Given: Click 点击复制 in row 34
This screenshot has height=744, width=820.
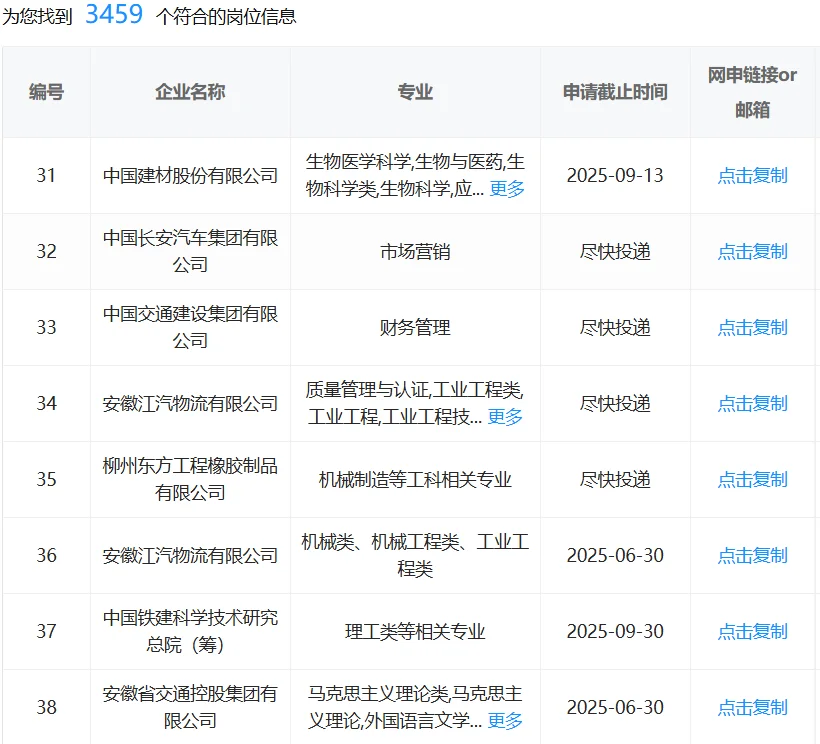Looking at the screenshot, I should [752, 404].
